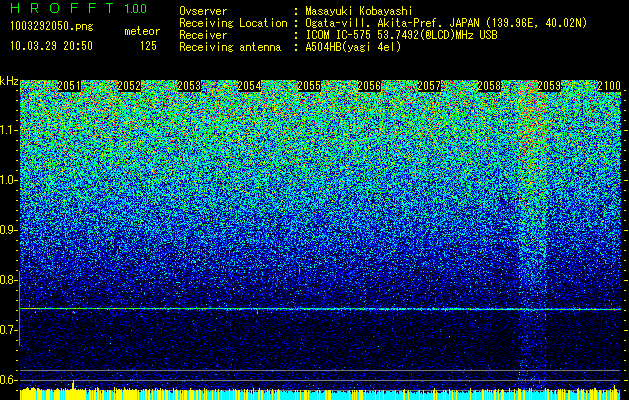
Task: Click the kHz axis unit label
Action: (x=9, y=81)
